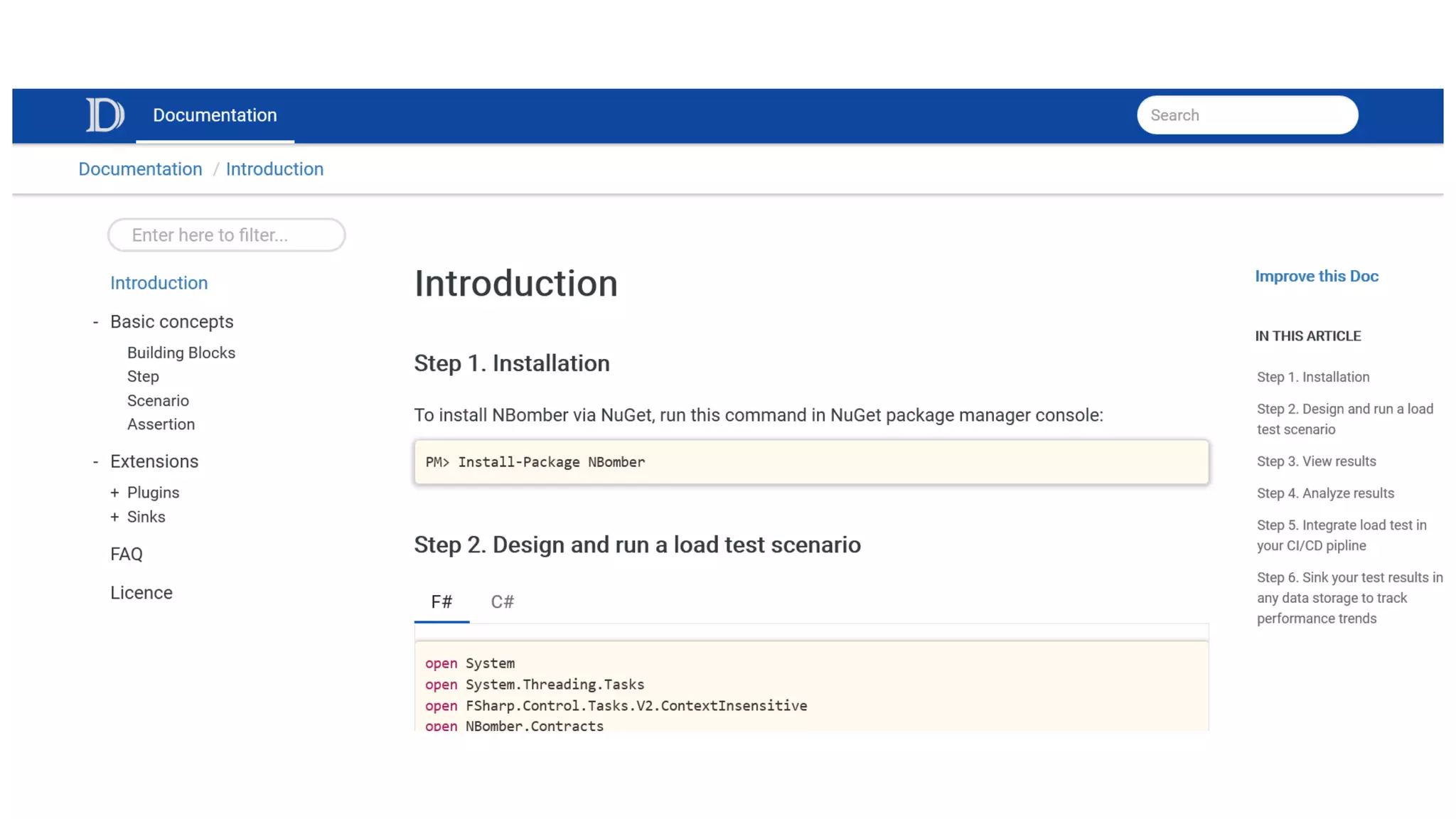Open Documentation in the top navbar
1456x819 pixels.
[215, 115]
